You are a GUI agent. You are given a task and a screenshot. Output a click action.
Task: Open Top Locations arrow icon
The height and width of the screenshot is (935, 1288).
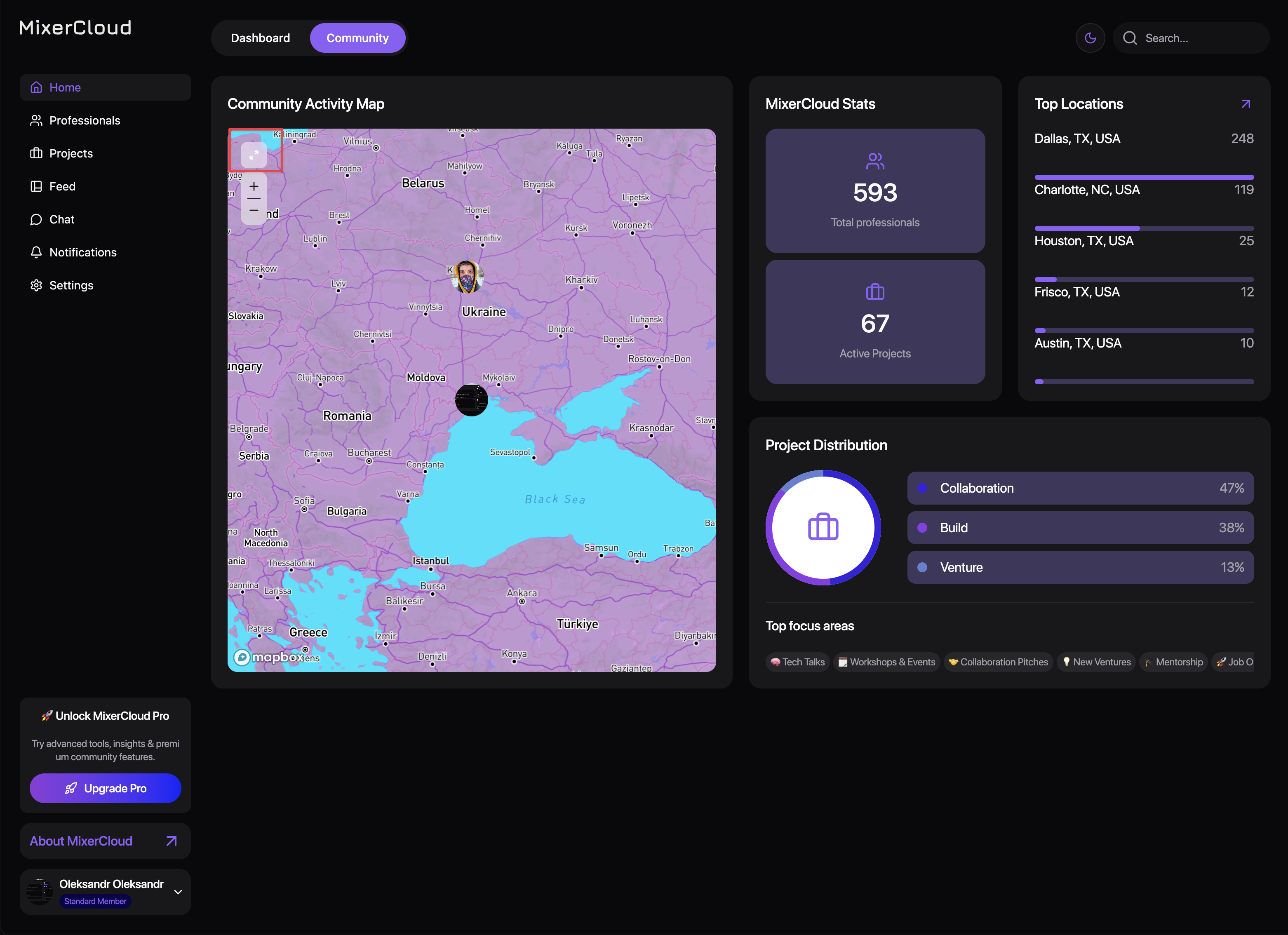[x=1246, y=104]
